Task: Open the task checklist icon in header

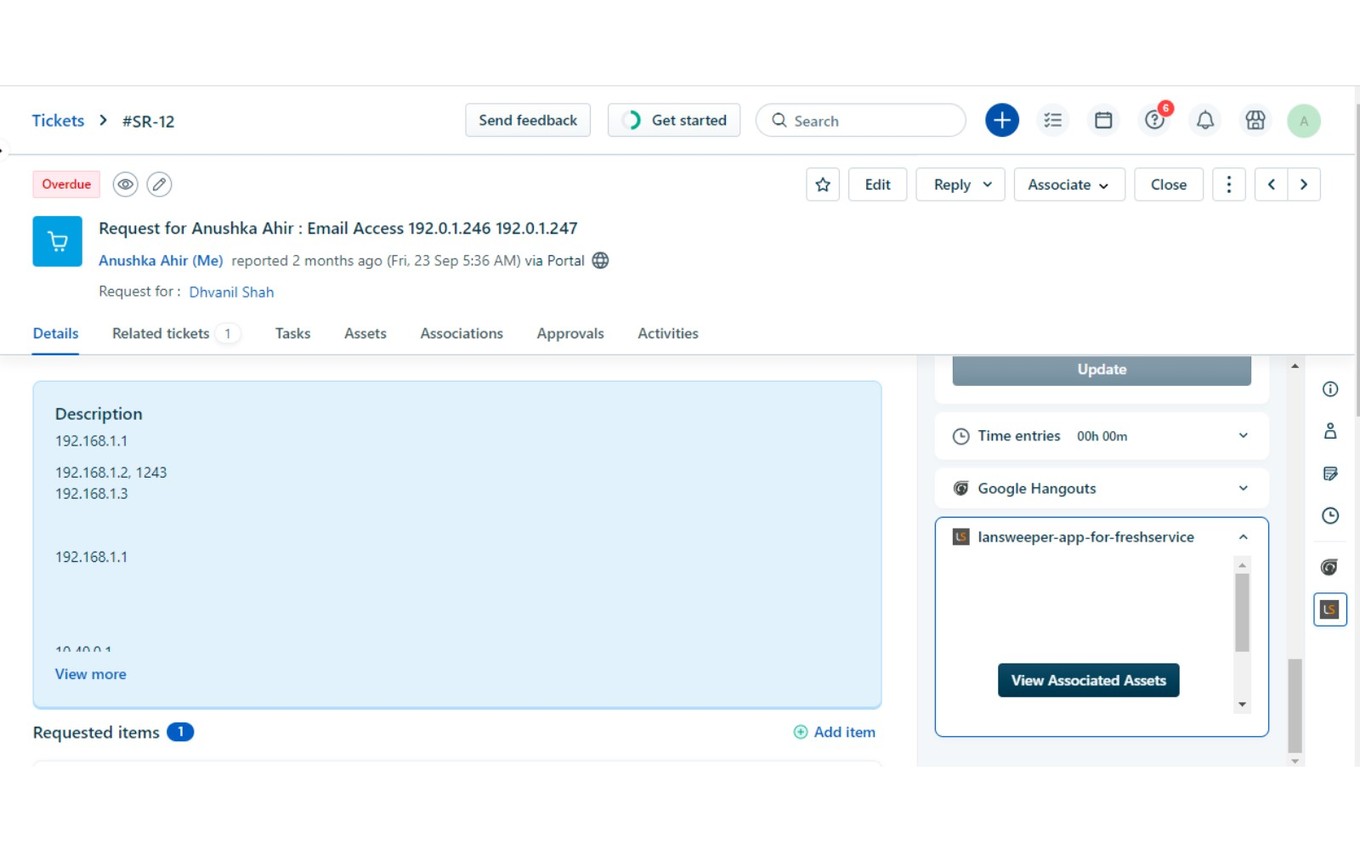Action: 1052,120
